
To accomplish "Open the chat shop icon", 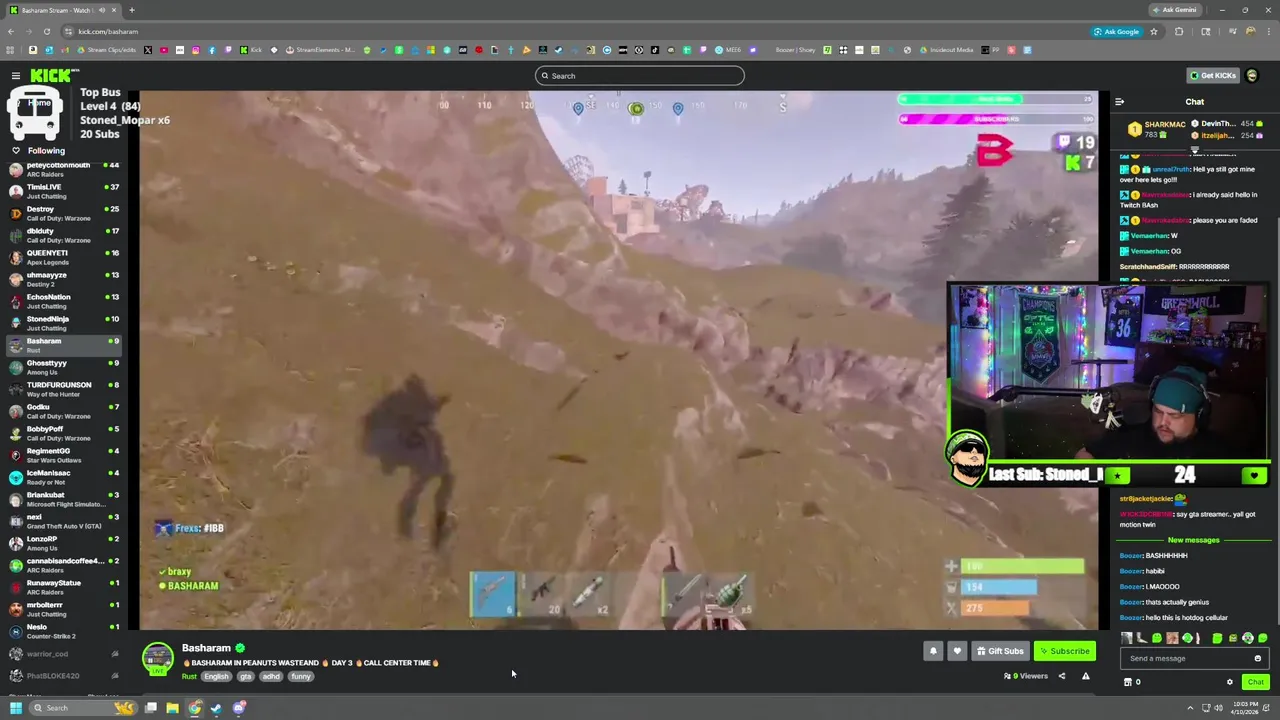I will pos(1128,682).
